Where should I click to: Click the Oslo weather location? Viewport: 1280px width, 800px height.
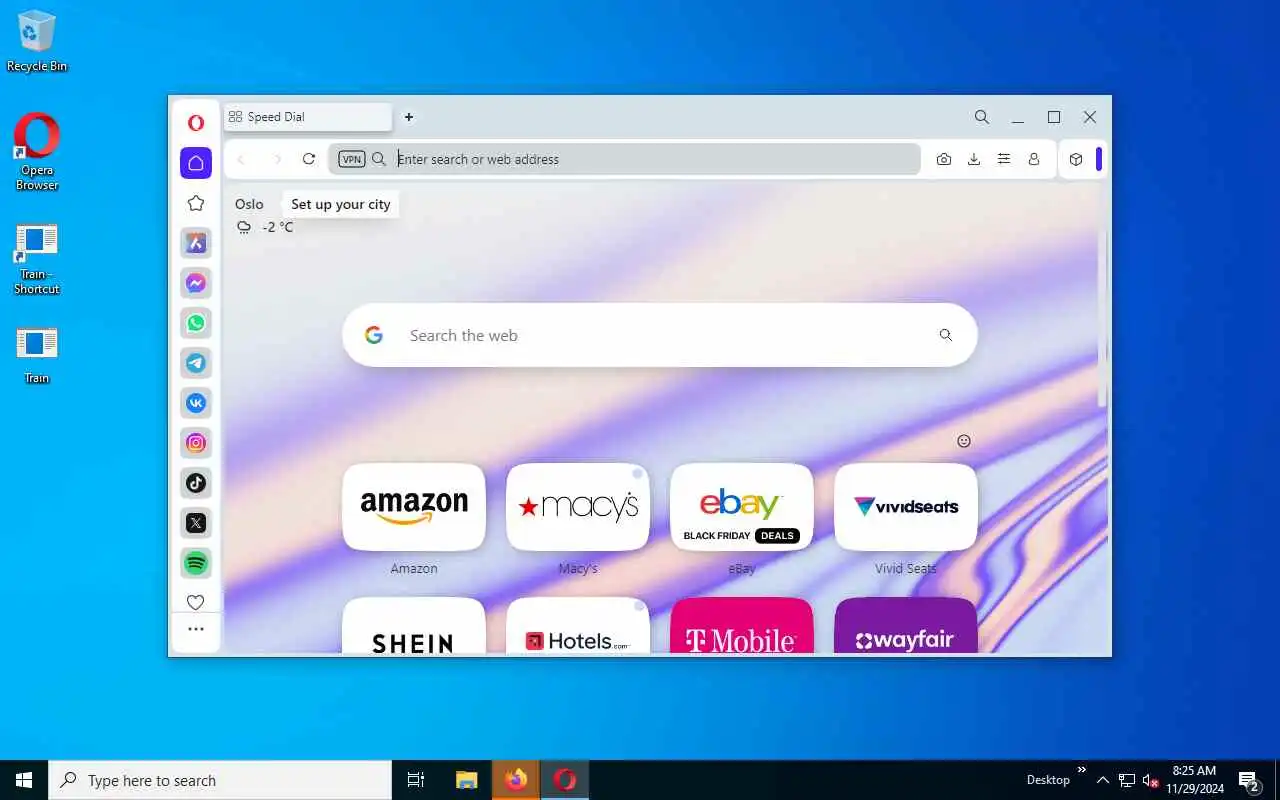(249, 204)
